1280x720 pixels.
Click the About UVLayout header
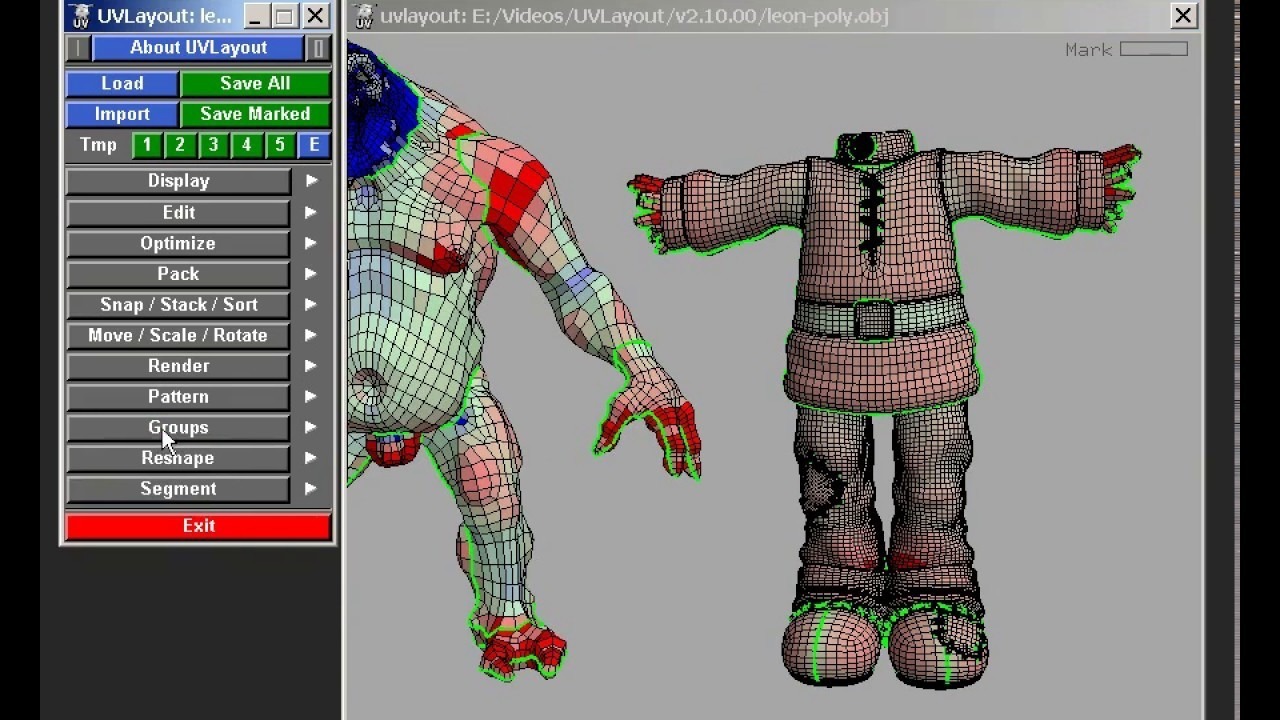[x=198, y=48]
